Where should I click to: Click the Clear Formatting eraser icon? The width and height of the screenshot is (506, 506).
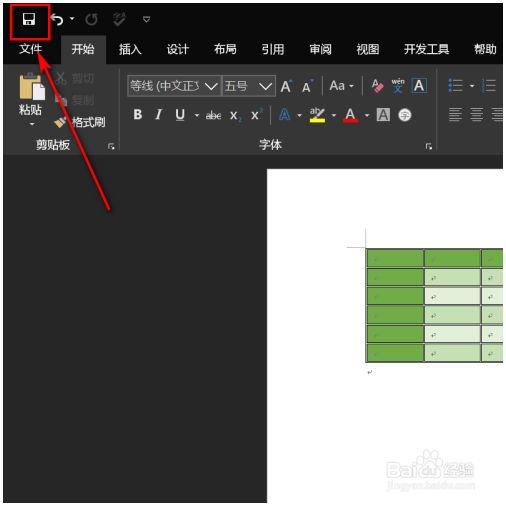pos(377,86)
